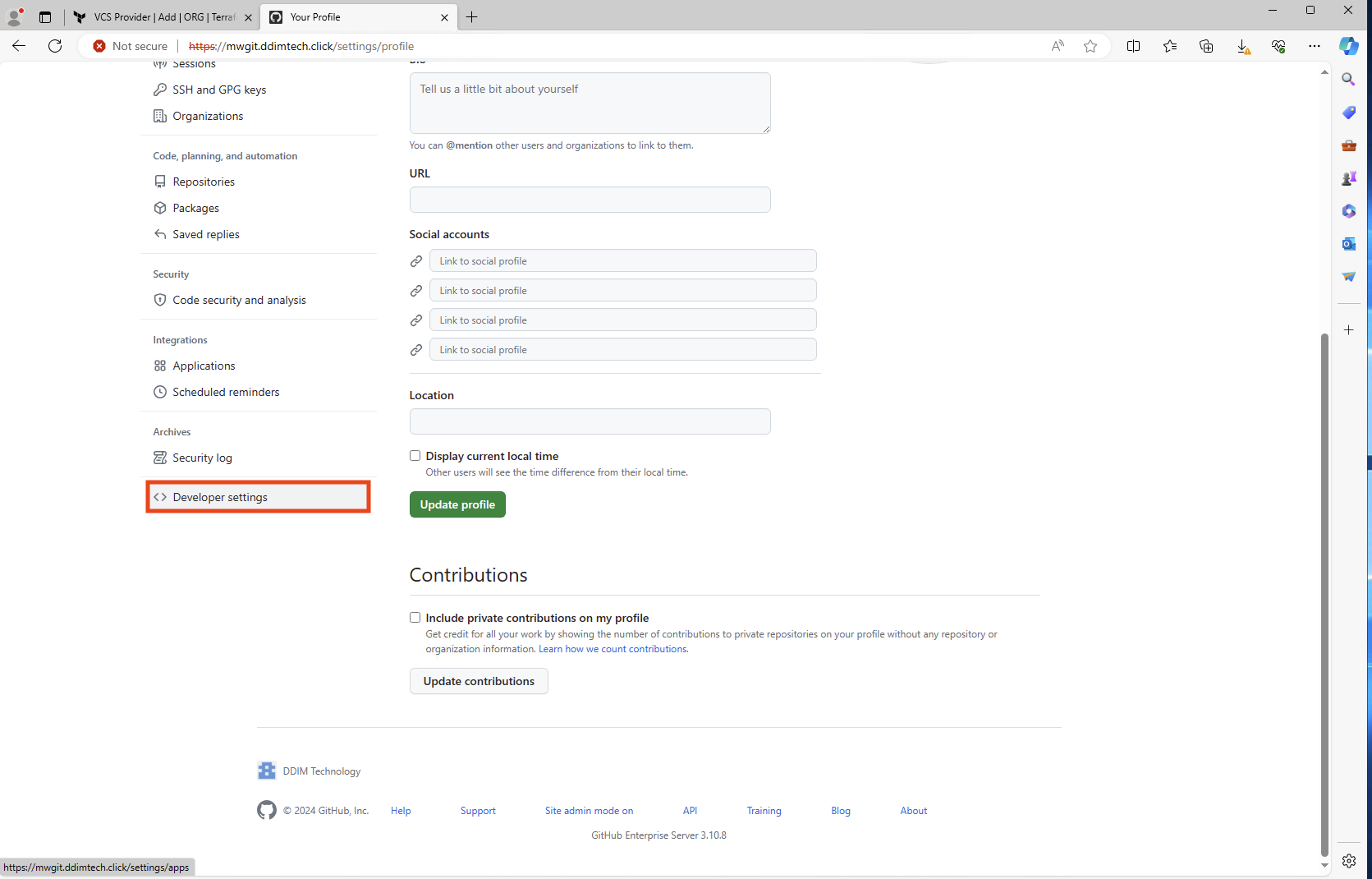Click the Organizations building icon
The image size is (1372, 879).
tap(160, 116)
